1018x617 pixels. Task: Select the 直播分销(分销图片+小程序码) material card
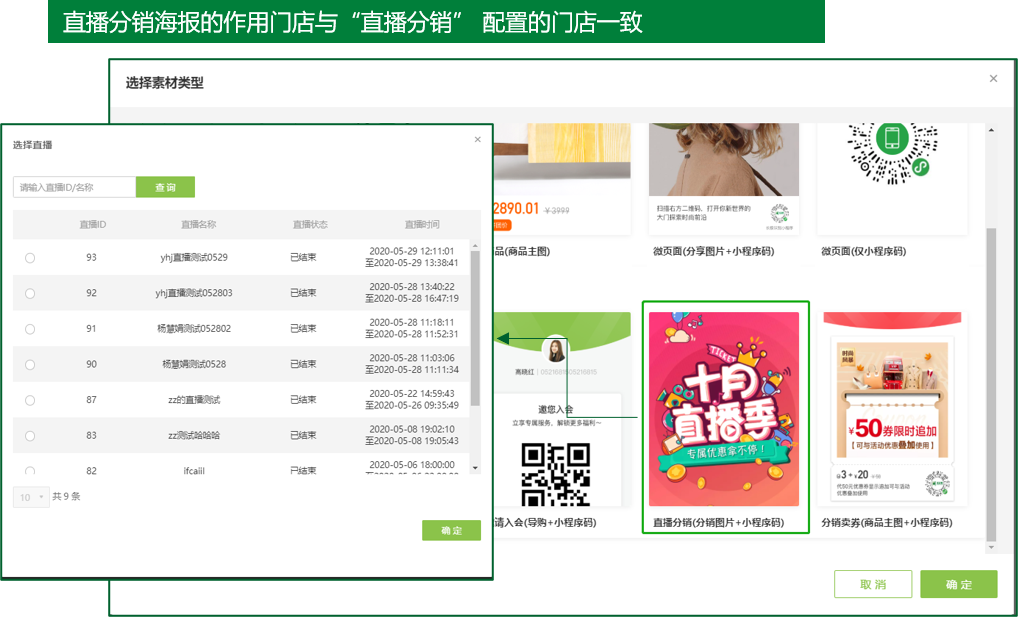[x=725, y=417]
